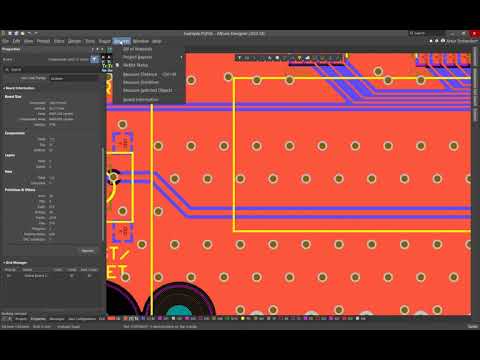Image resolution: width=480 pixels, height=360 pixels.
Task: Open the Tools menu
Action: pyautogui.click(x=90, y=41)
